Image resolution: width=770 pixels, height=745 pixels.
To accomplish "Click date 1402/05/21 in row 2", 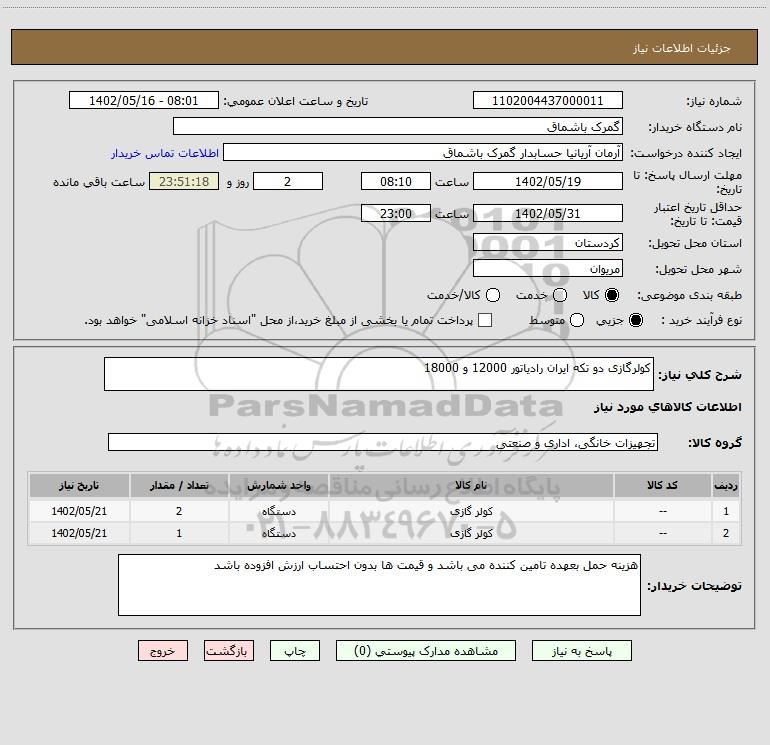I will [79, 533].
